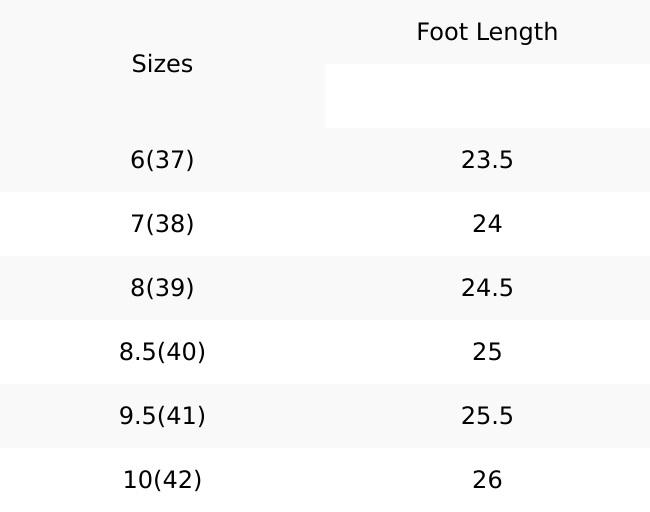This screenshot has height=512, width=650.
Task: Select the 24 foot length value
Action: 487,224
